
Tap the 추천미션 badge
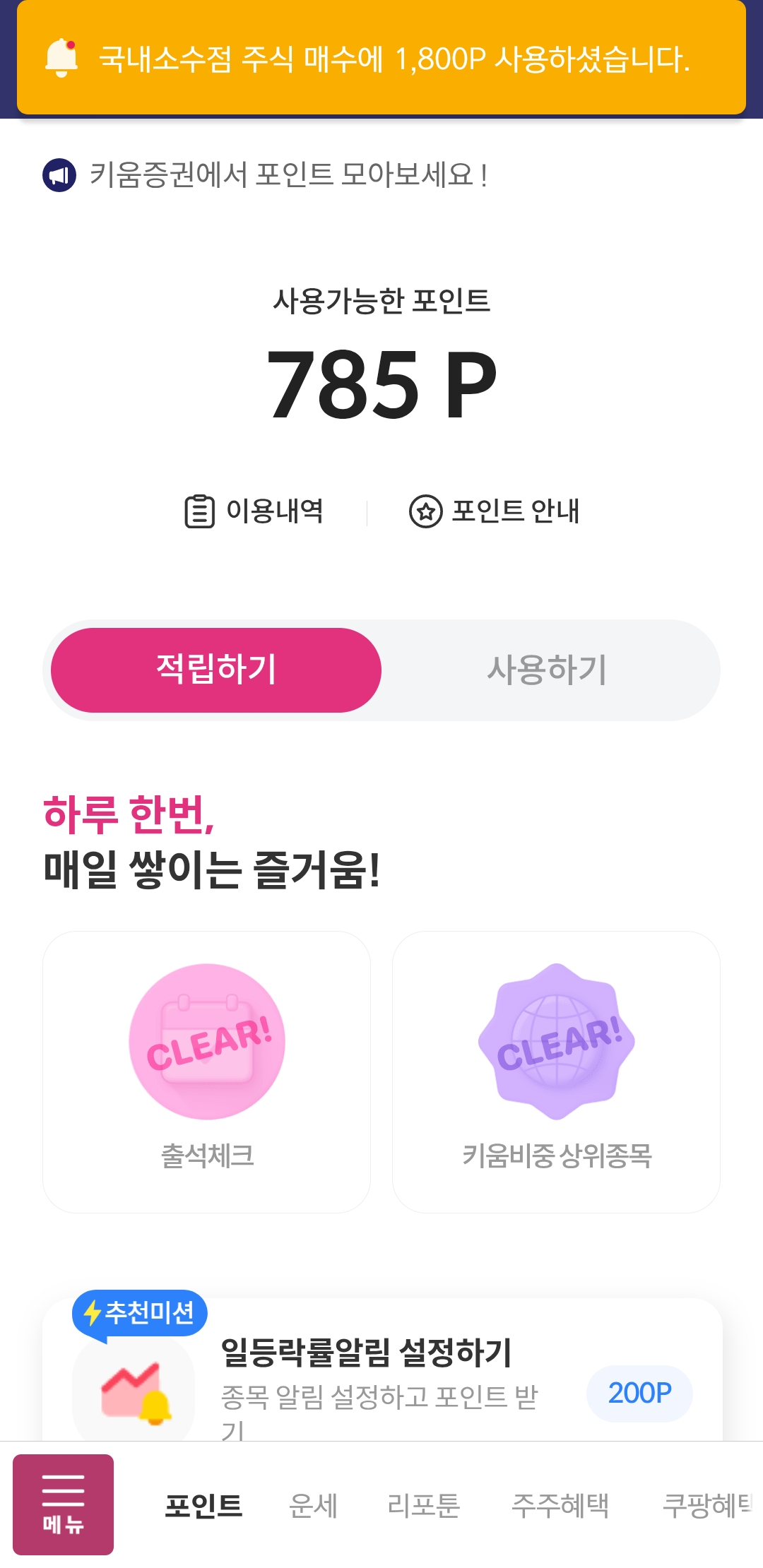point(140,1313)
